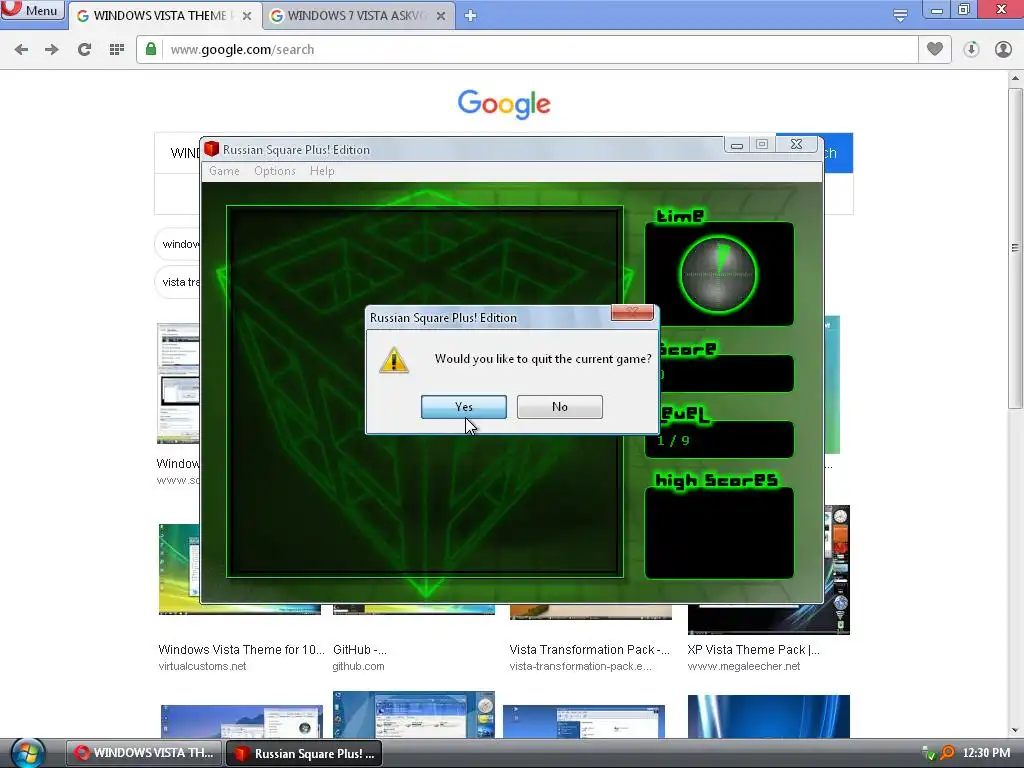Reload the current page

pos(84,50)
